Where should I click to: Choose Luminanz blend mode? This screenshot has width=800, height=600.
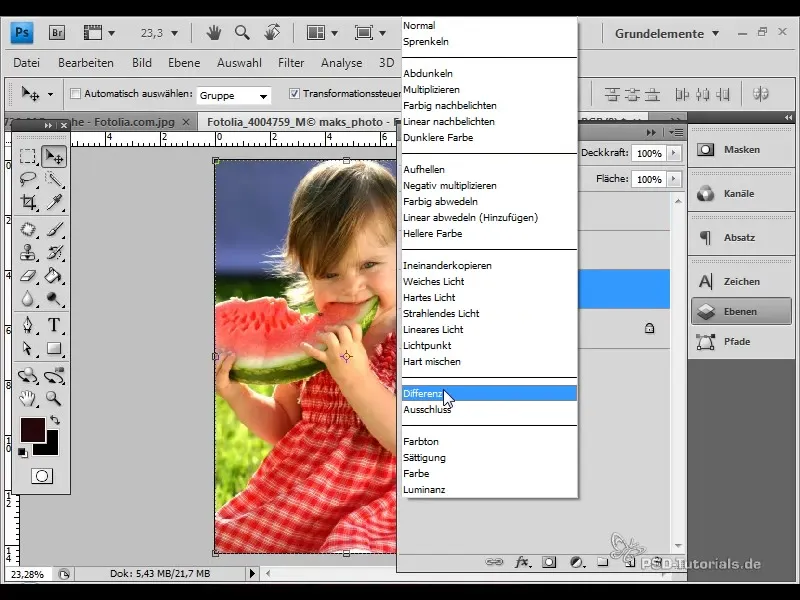pos(489,489)
